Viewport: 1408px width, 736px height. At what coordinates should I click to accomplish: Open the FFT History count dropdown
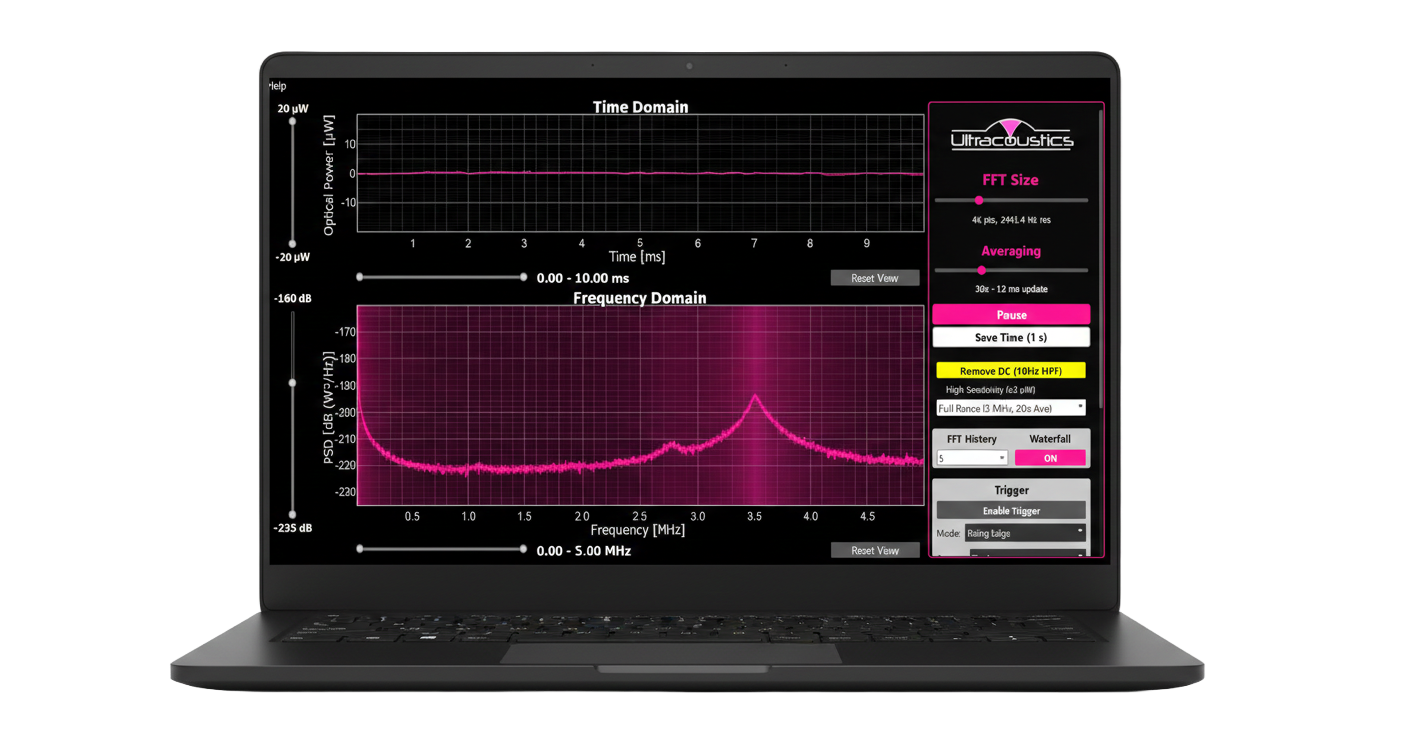point(971,457)
